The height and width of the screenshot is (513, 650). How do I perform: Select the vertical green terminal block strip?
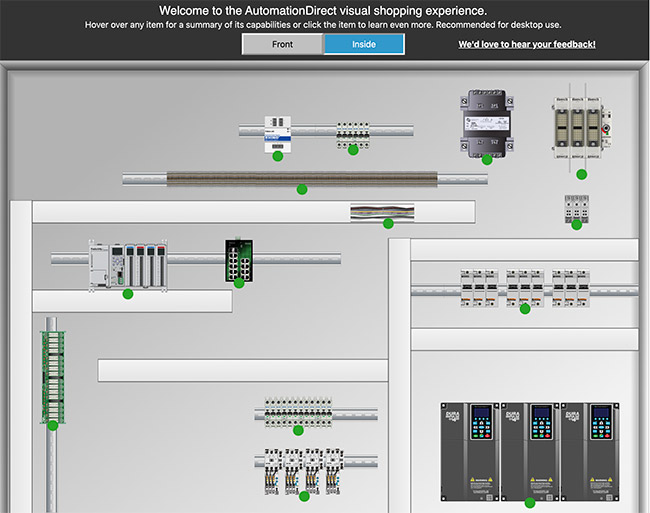click(51, 373)
